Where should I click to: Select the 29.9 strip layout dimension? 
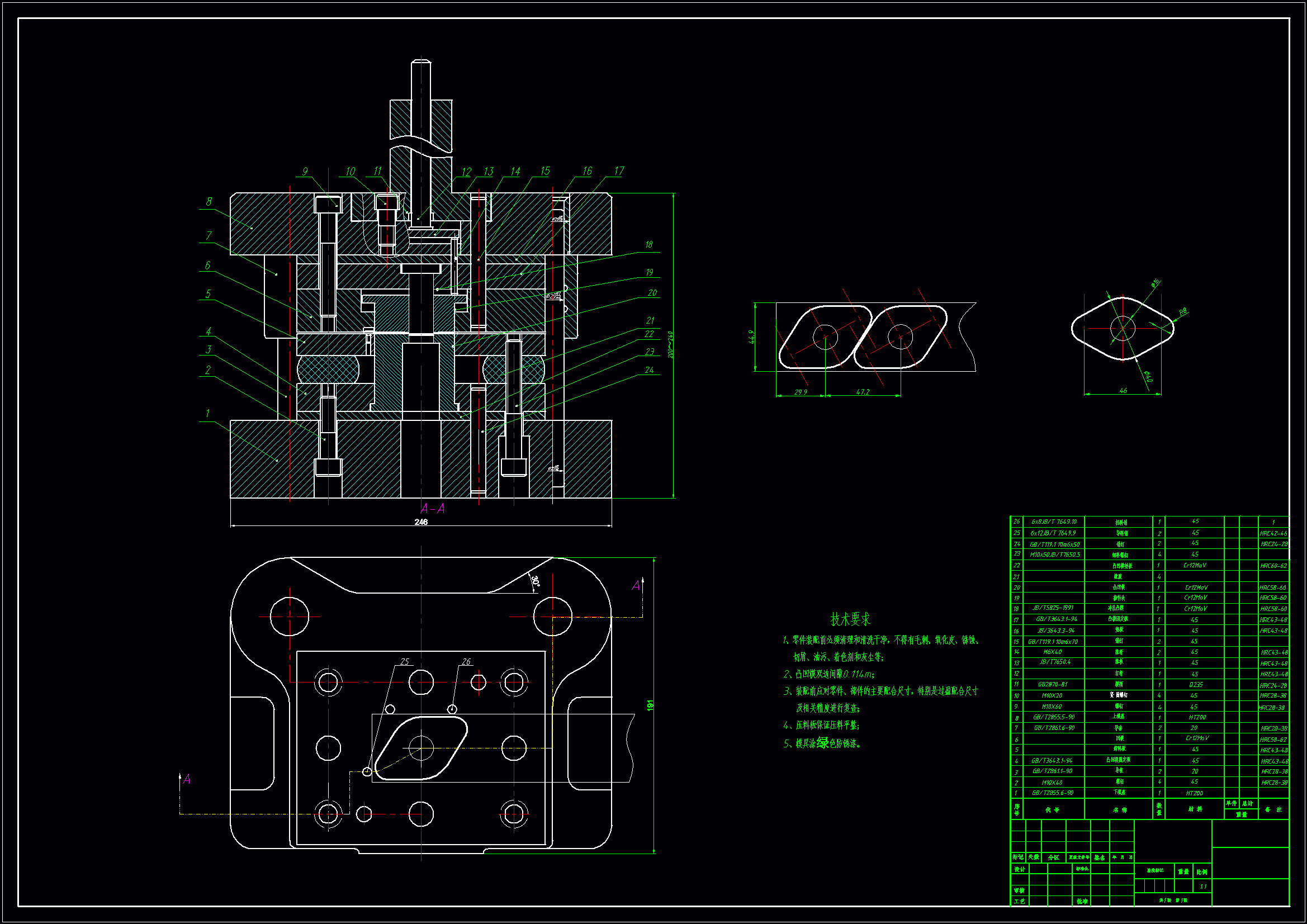tap(801, 392)
